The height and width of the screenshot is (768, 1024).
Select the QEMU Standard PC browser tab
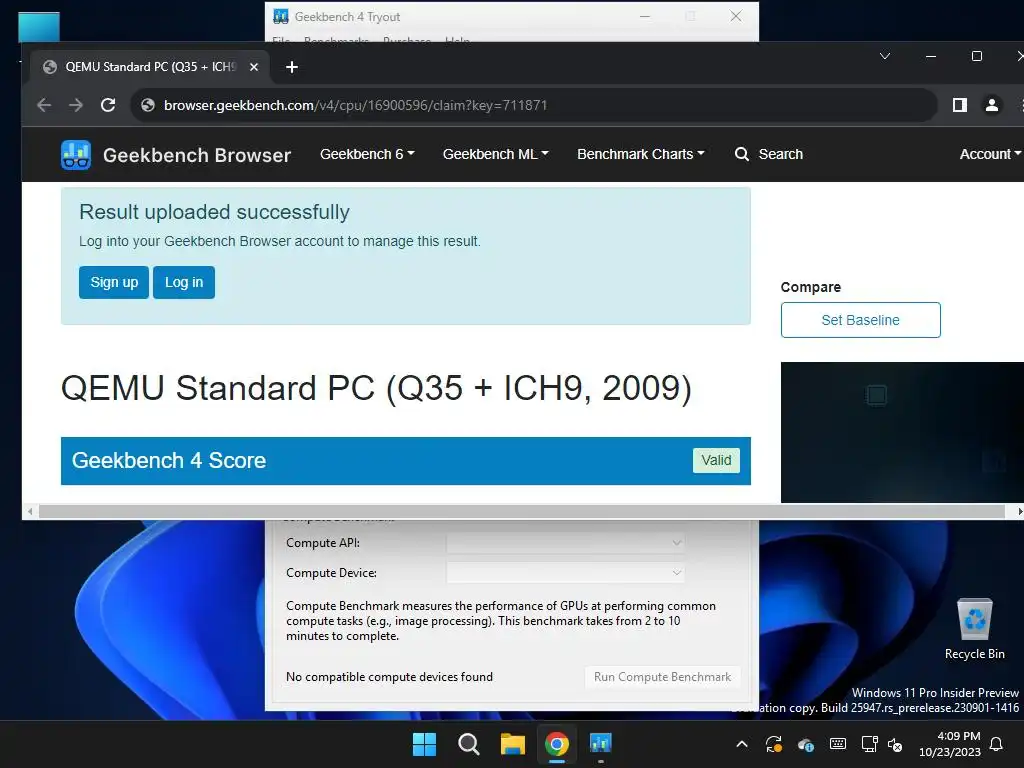(150, 67)
